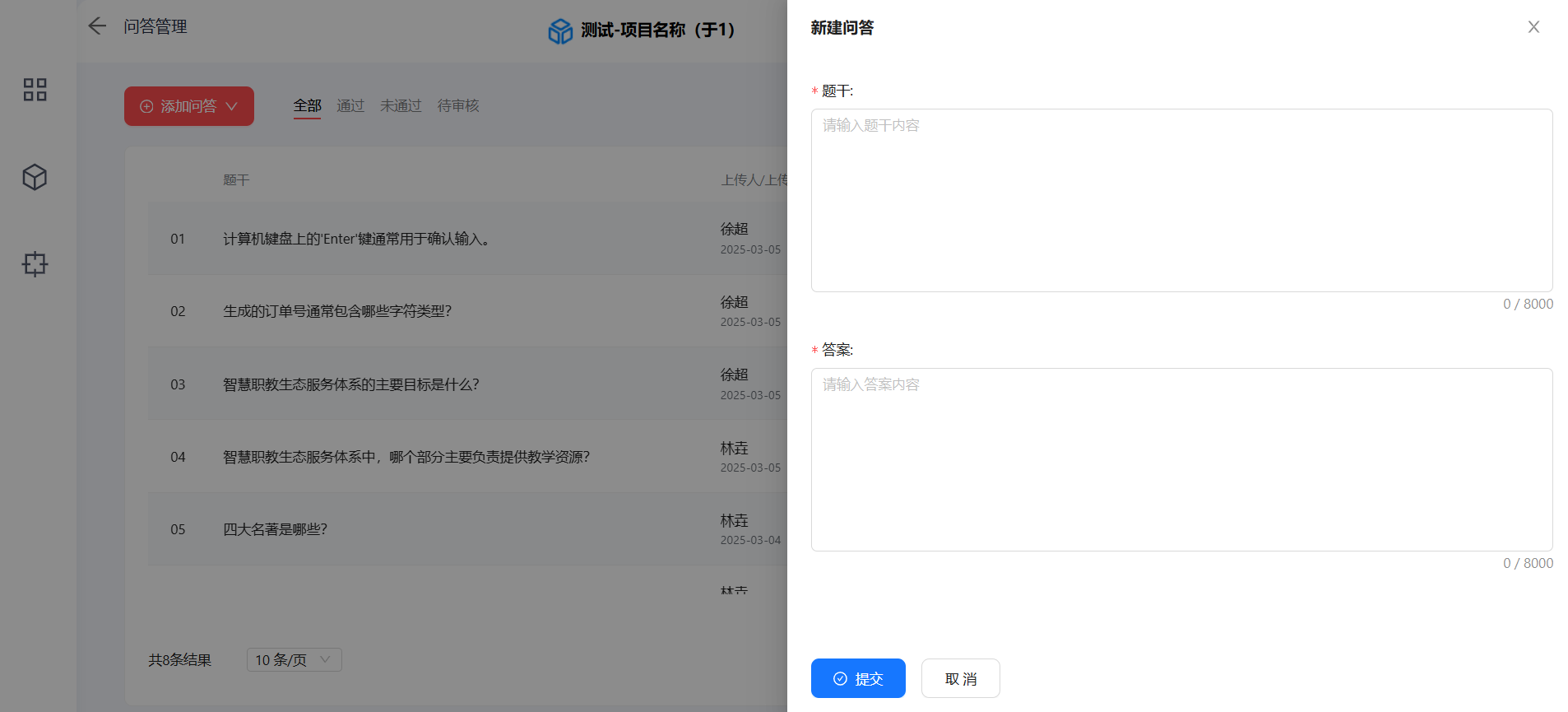The height and width of the screenshot is (712, 1568).
Task: Select row 04 提供教学资源 question
Action: click(467, 457)
